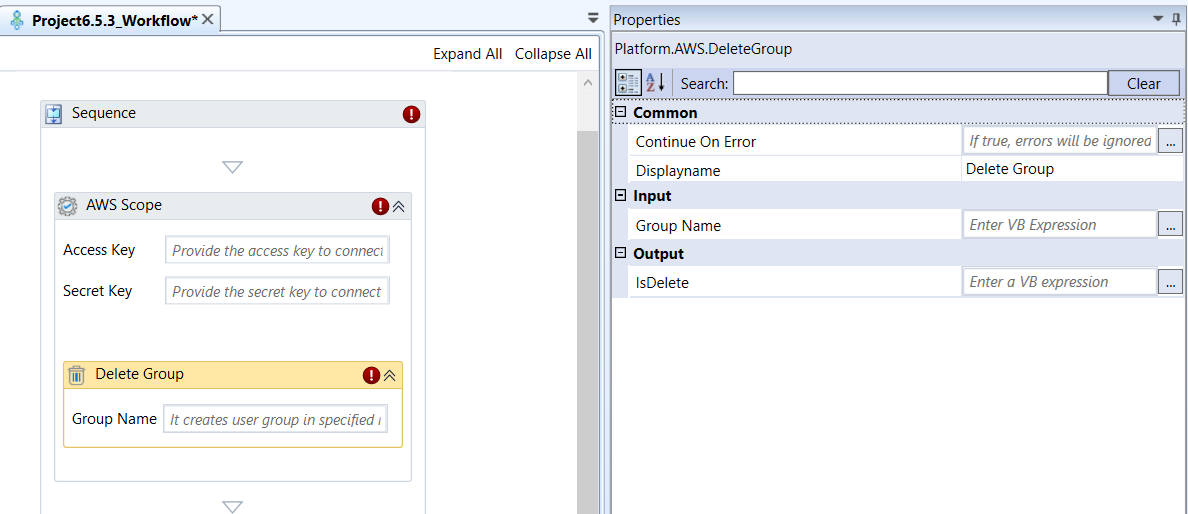Image resolution: width=1188 pixels, height=514 pixels.
Task: Click the Delete Group error icon
Action: point(371,375)
